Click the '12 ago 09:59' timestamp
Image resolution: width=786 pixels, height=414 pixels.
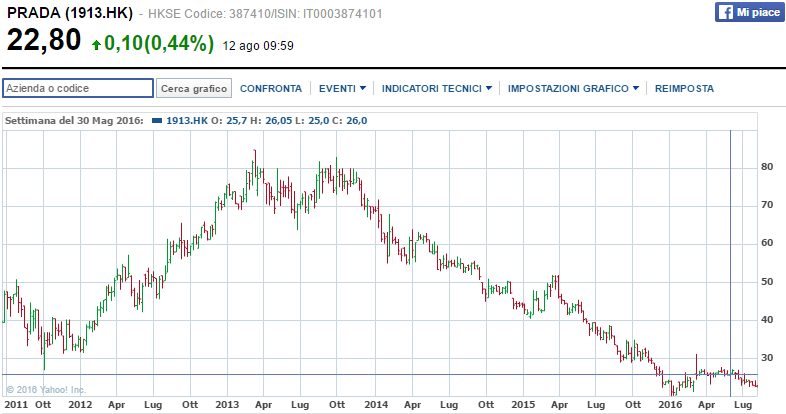258,46
